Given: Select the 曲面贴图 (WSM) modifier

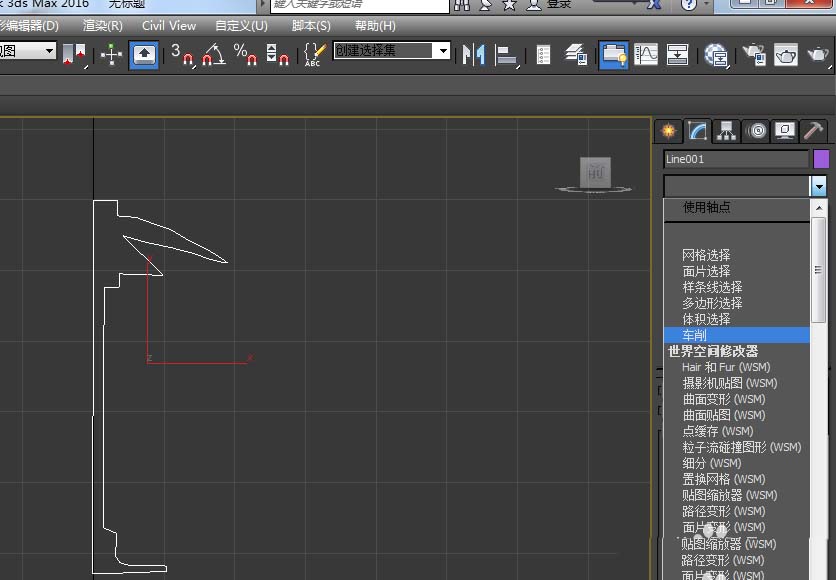Looking at the screenshot, I should 724,415.
